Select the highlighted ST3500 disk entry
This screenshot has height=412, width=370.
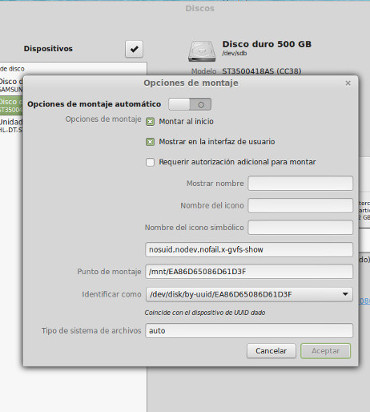[11, 105]
